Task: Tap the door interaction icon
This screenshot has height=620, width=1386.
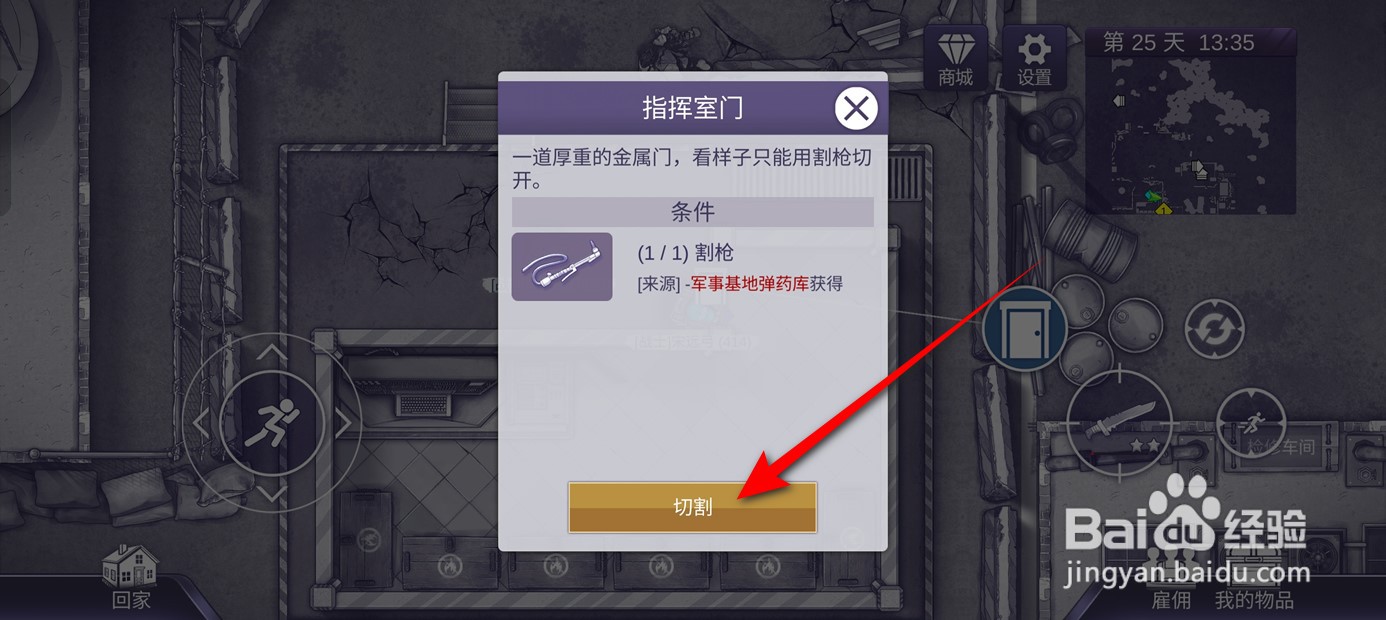Action: [1025, 329]
